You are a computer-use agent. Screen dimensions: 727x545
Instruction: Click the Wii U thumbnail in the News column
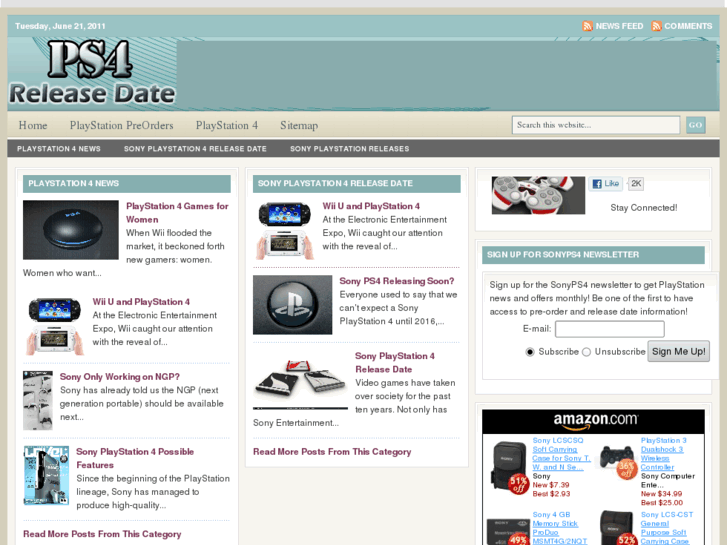[54, 326]
